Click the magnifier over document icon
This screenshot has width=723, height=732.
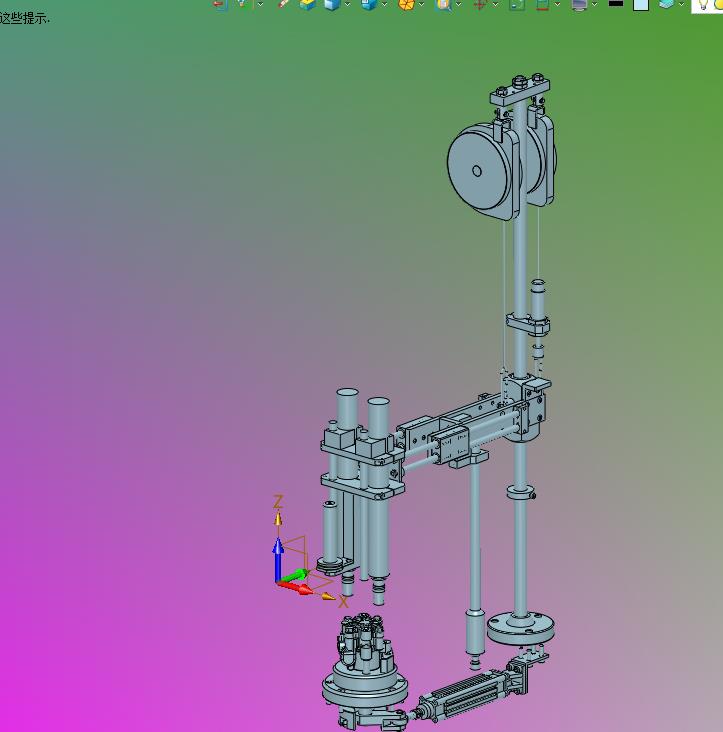click(x=443, y=5)
